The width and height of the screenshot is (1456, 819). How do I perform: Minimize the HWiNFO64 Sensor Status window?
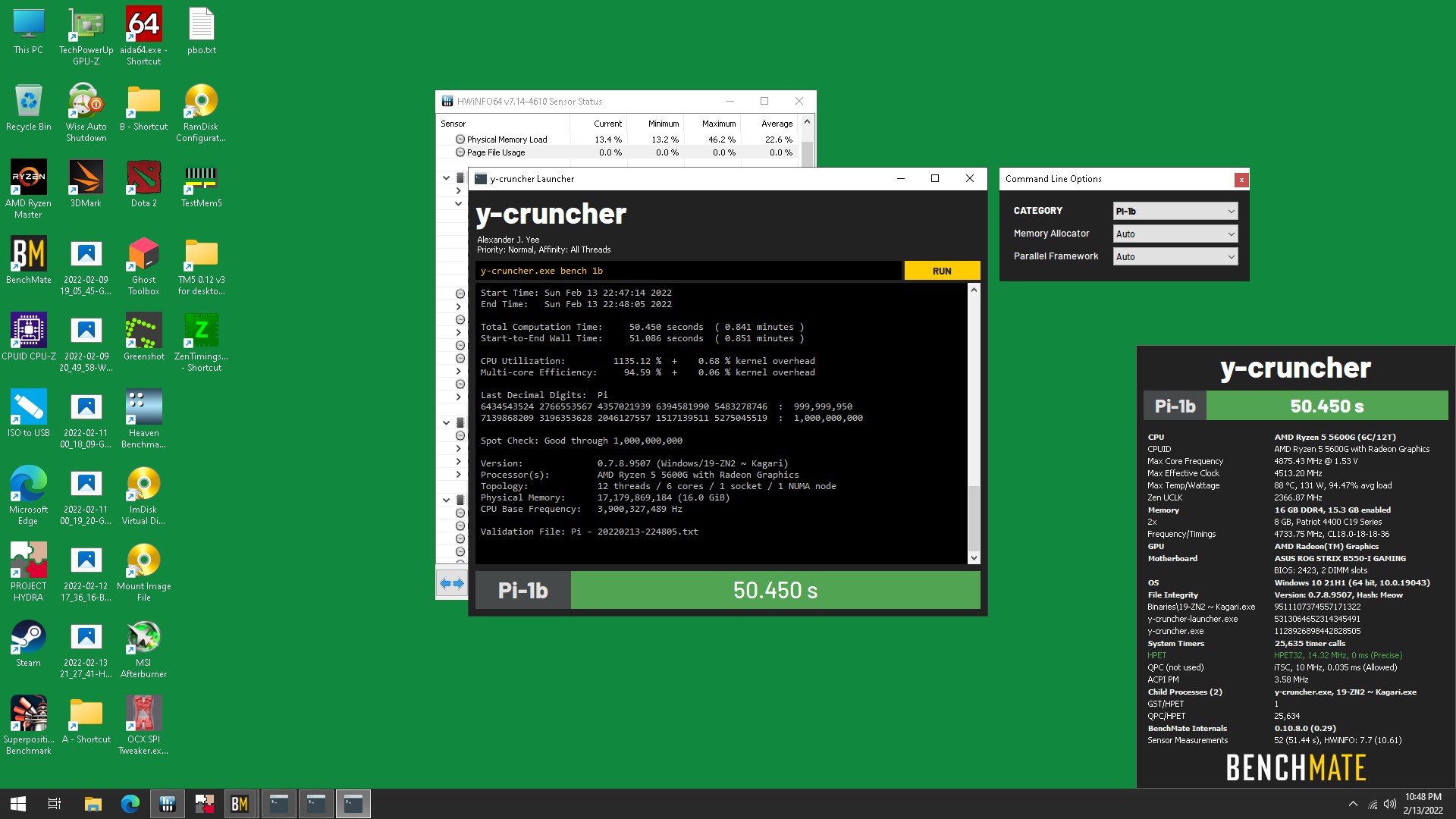click(x=730, y=101)
